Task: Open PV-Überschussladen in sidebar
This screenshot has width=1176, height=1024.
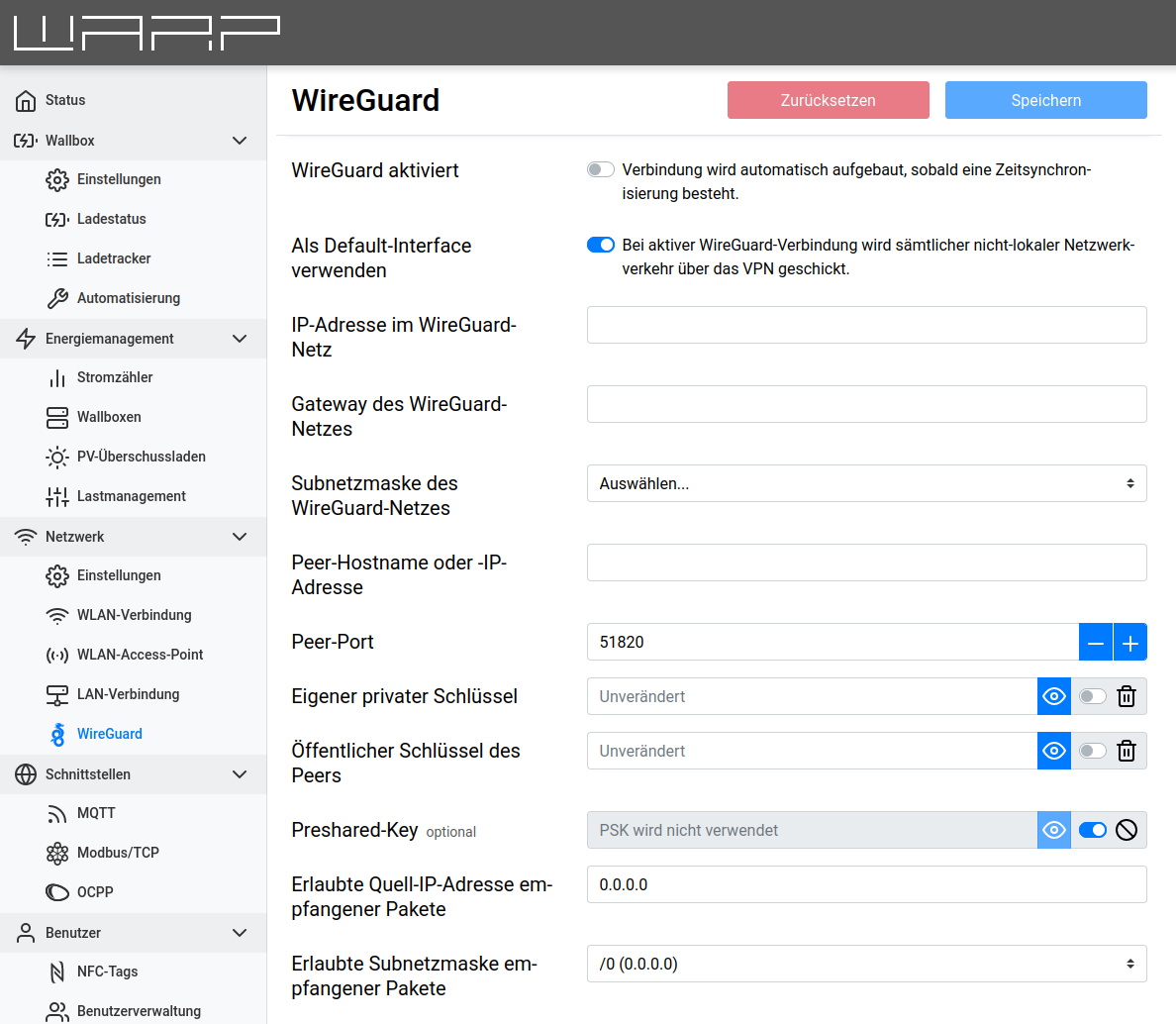Action: tap(141, 457)
